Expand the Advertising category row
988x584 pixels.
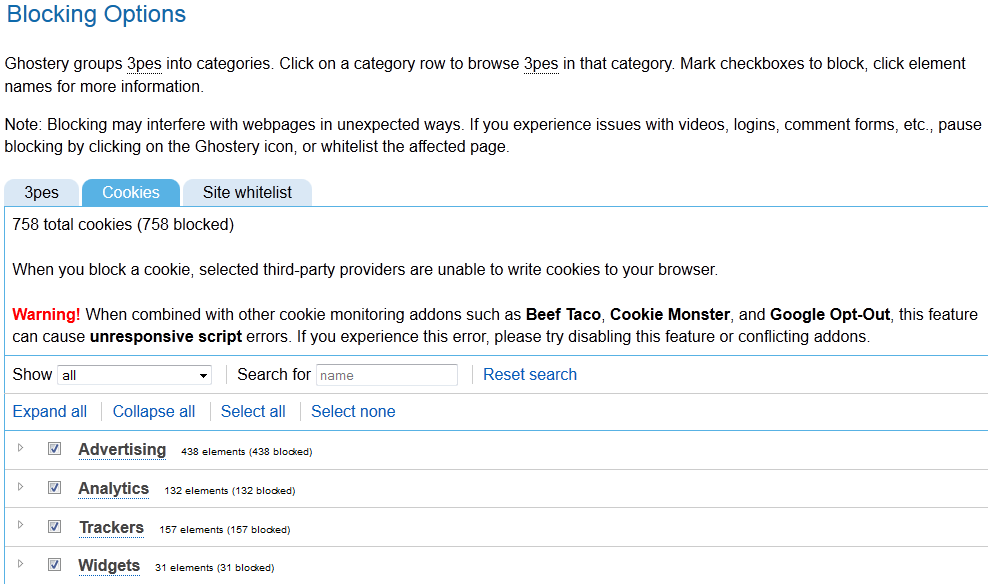coord(21,449)
